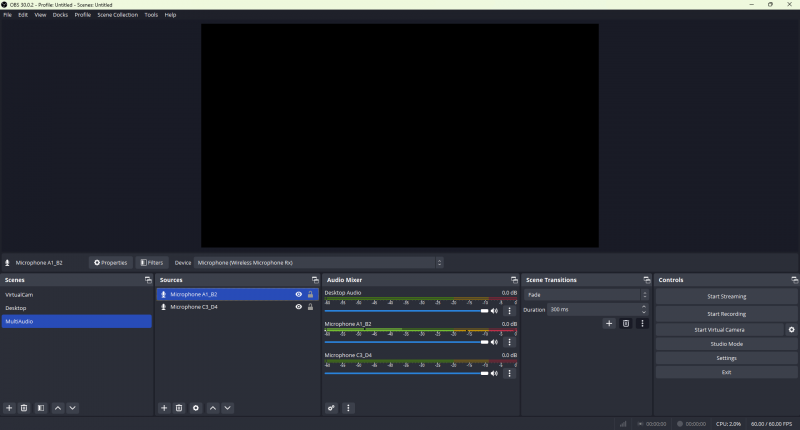This screenshot has height=430, width=800.
Task: Pop out the Sources dock
Action: click(x=315, y=280)
